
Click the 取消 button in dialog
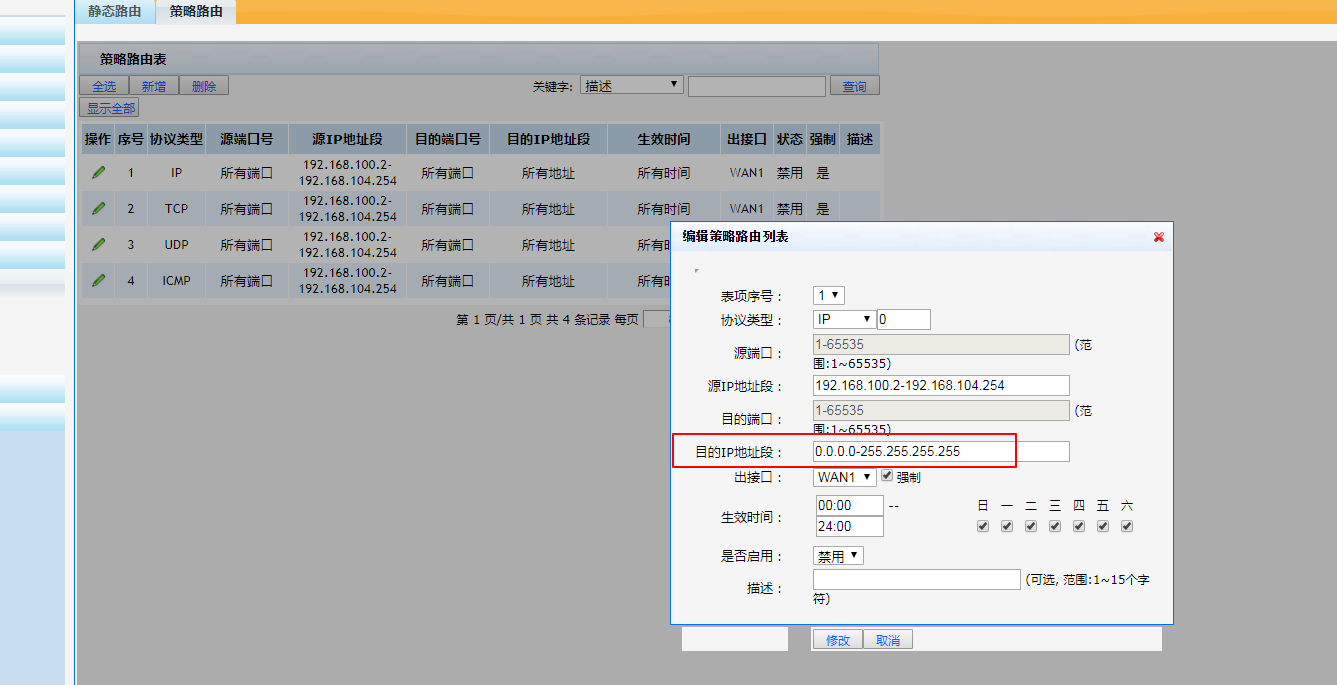coord(888,640)
